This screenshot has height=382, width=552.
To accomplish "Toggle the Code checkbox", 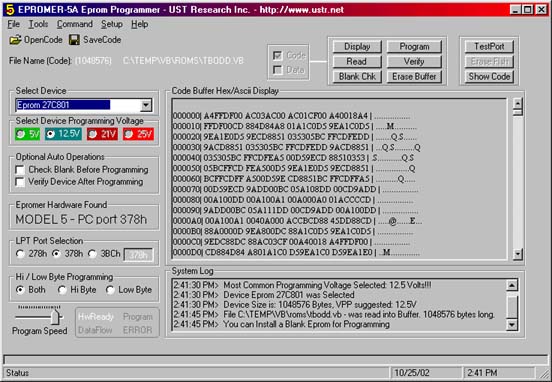I will click(x=278, y=56).
